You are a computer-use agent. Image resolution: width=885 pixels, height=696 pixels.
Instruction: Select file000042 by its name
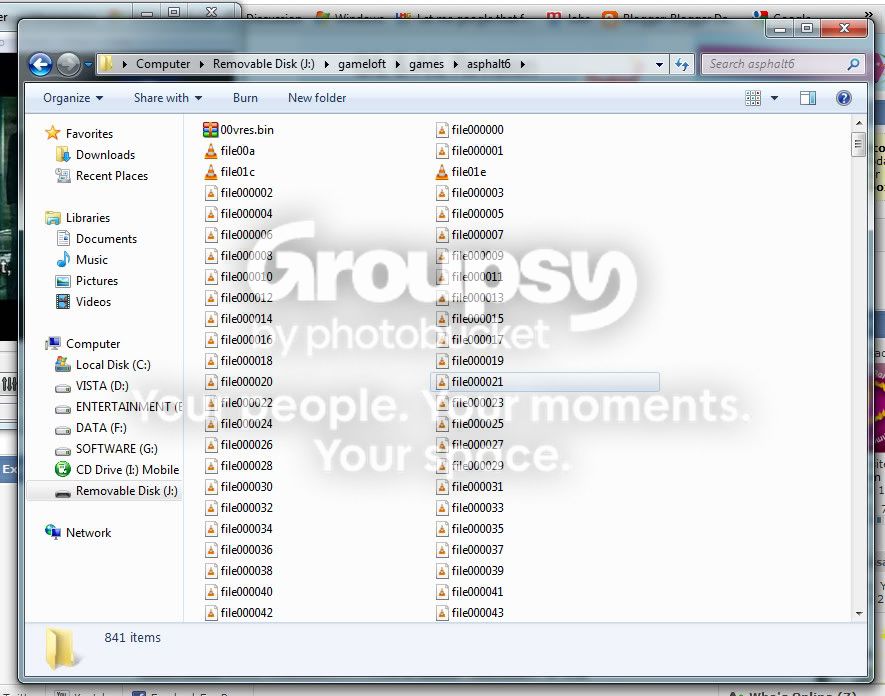click(246, 613)
